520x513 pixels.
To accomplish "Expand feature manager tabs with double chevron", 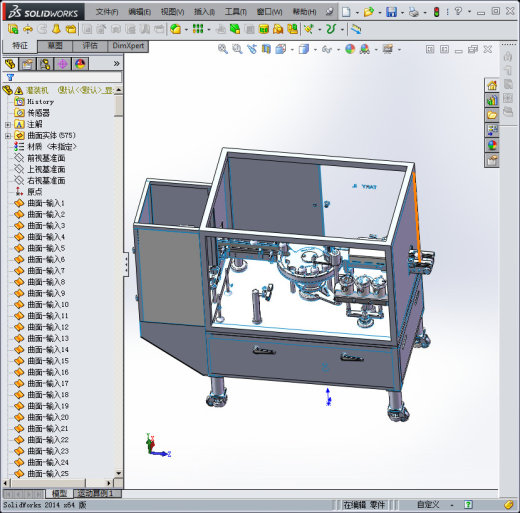I will click(116, 63).
